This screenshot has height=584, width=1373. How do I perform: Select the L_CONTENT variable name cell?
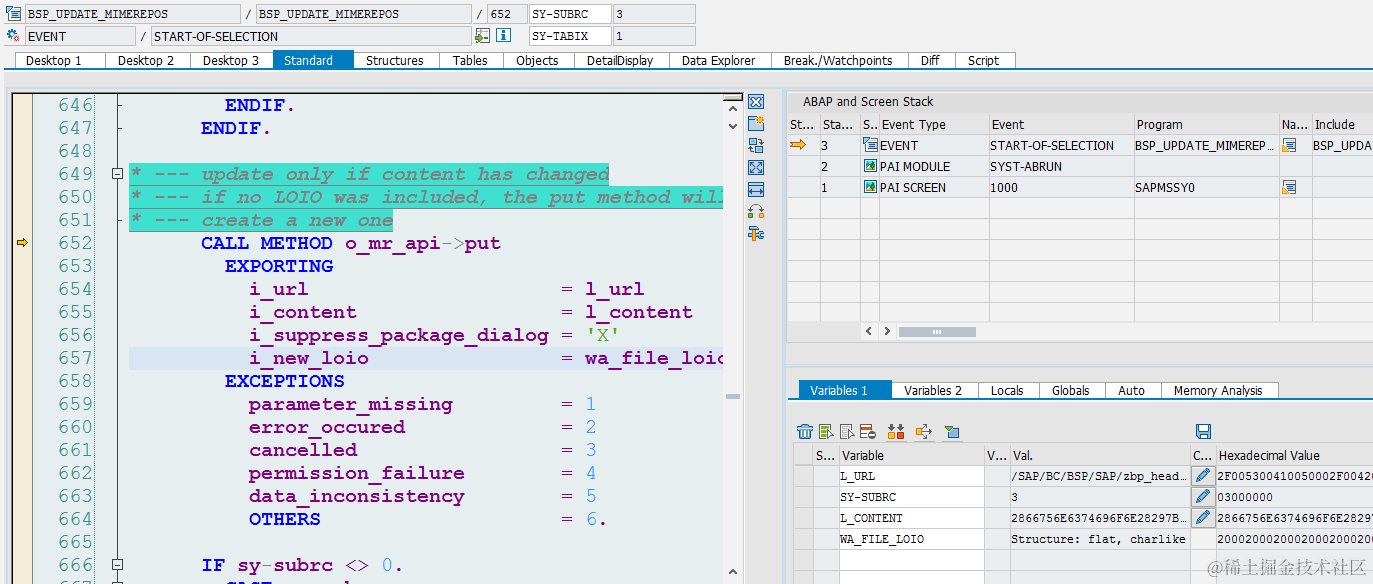pyautogui.click(x=912, y=518)
